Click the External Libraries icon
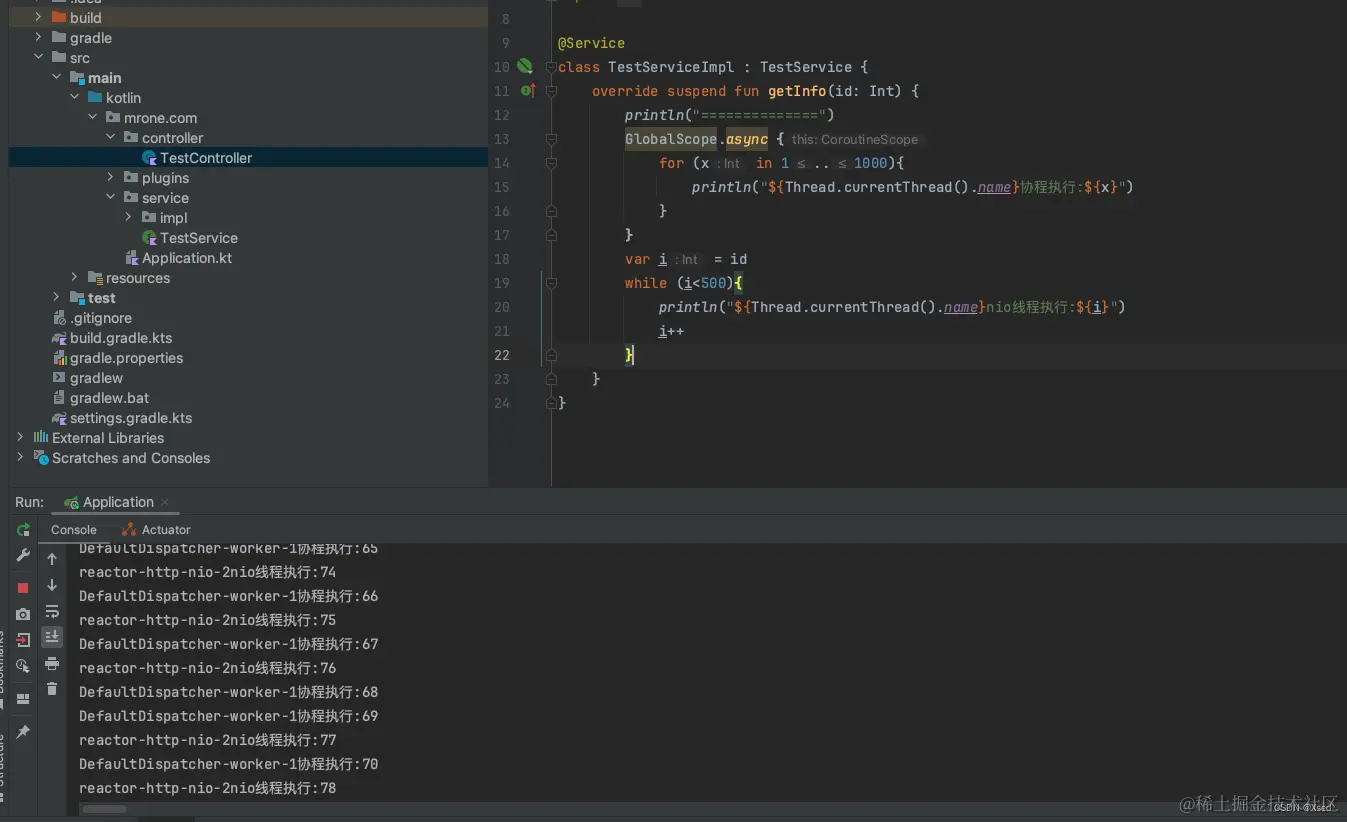 [x=41, y=438]
